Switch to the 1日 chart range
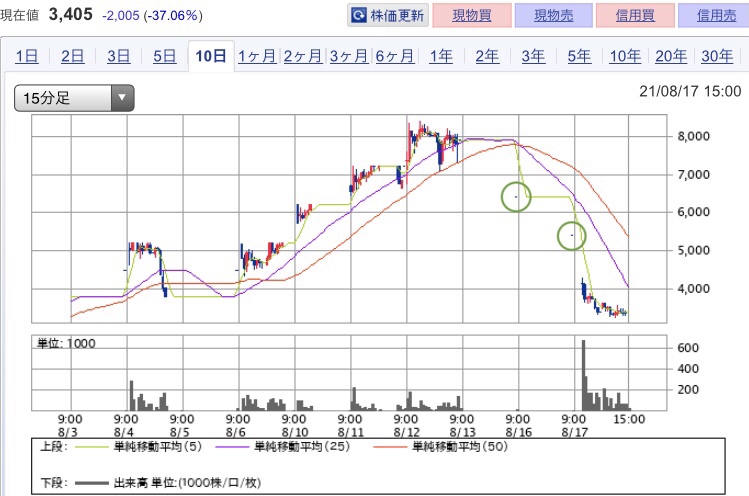The height and width of the screenshot is (496, 749). [x=27, y=56]
